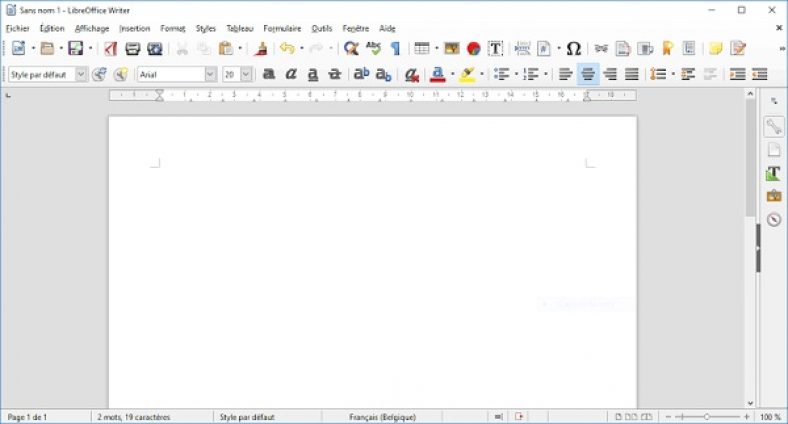Insert a field

tap(544, 48)
